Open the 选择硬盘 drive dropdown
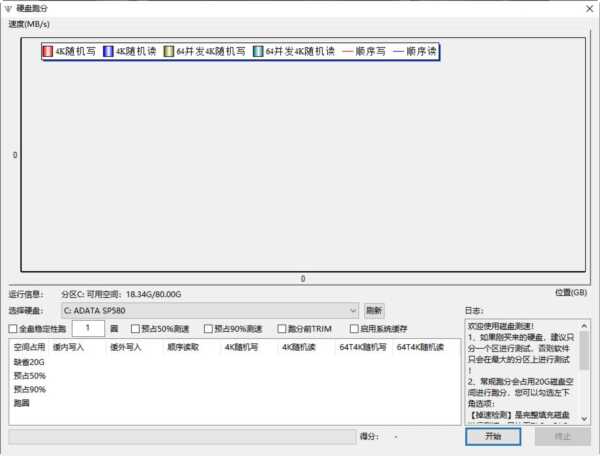This screenshot has height=456, width=600. tap(209, 311)
